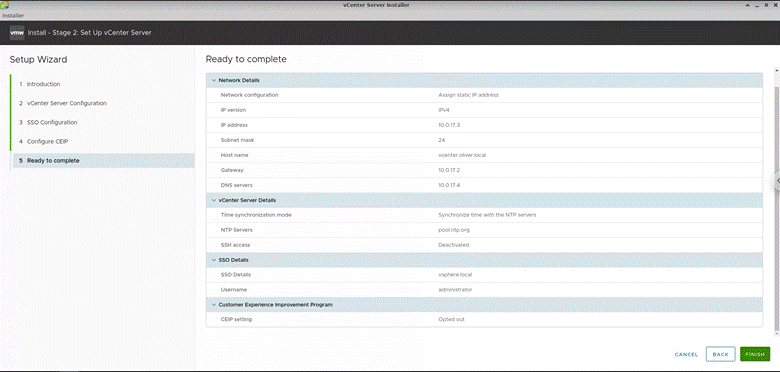Click the Ready to complete heading
Viewport: 780px width, 372px height.
[x=246, y=59]
